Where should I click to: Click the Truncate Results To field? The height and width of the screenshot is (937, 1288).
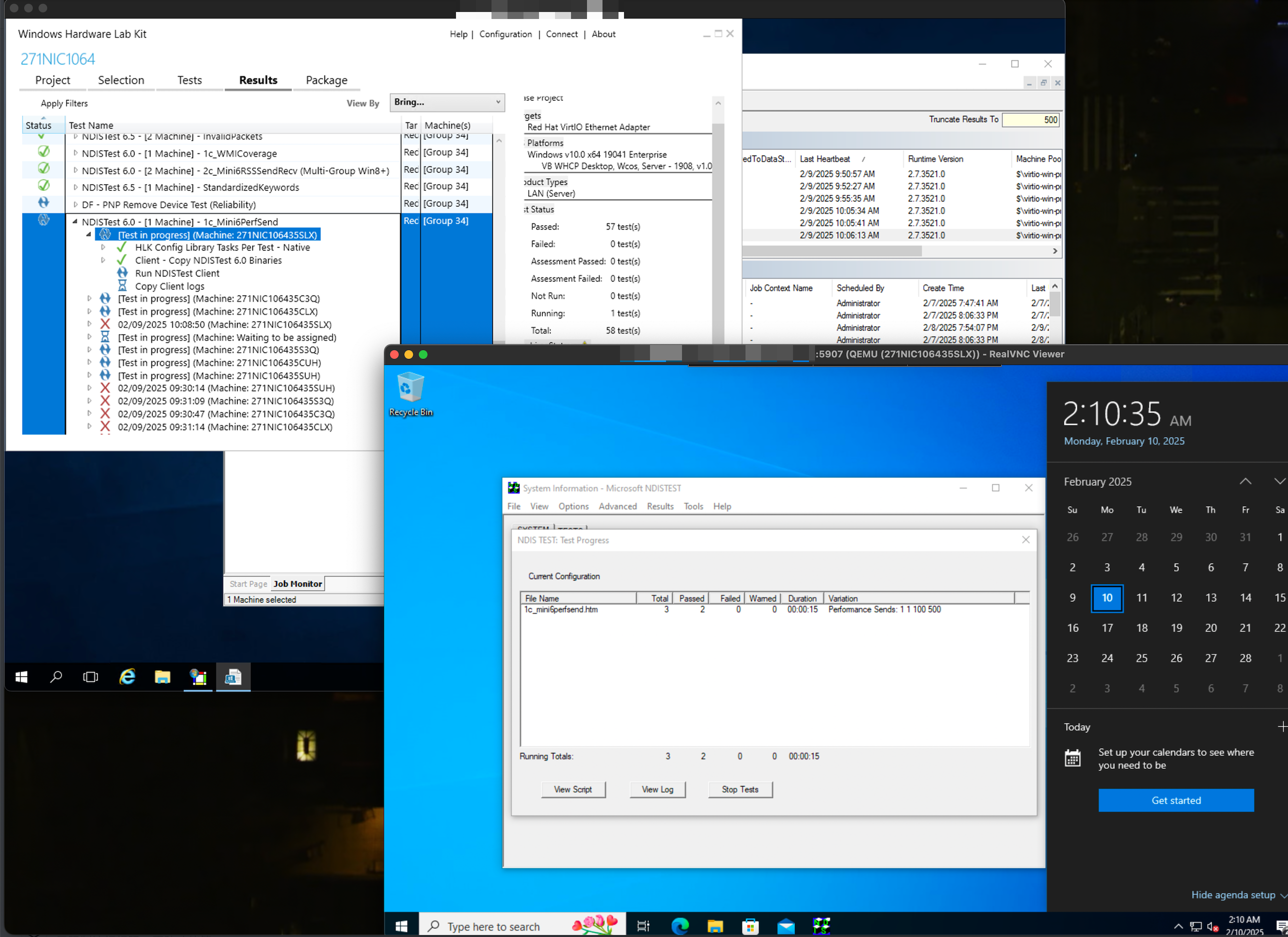(1030, 120)
